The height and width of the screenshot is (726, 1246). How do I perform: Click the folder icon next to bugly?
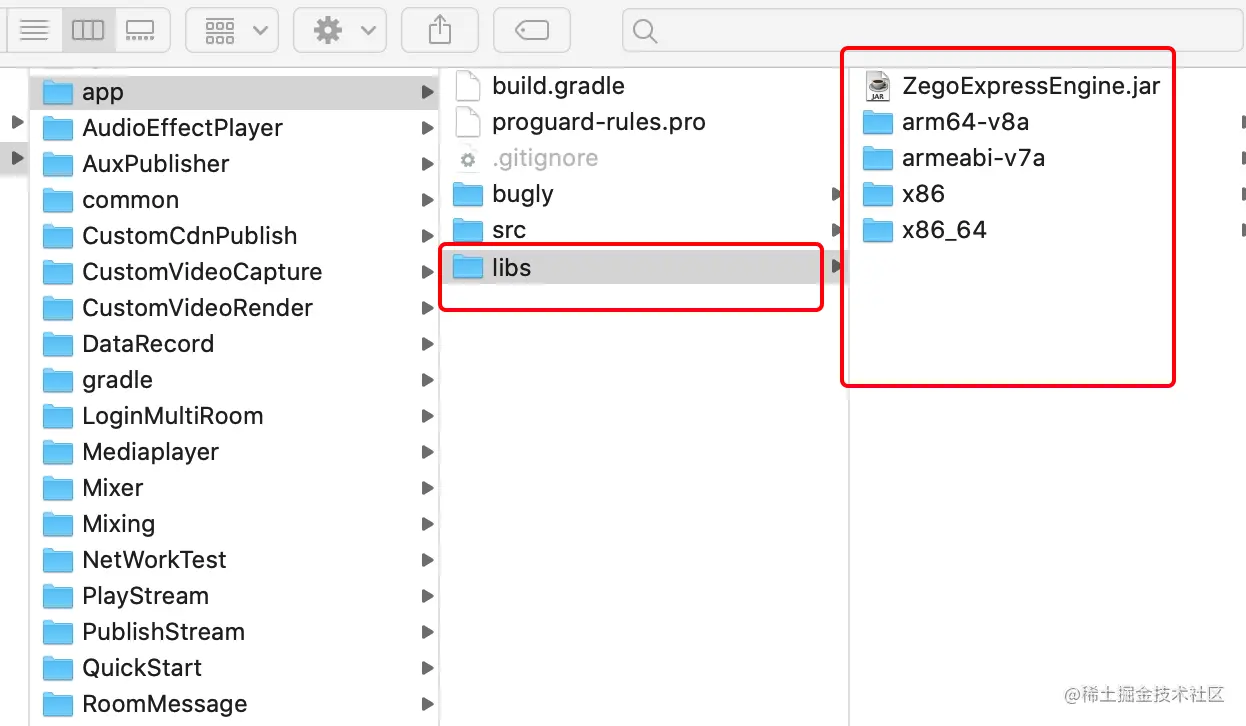coord(468,194)
